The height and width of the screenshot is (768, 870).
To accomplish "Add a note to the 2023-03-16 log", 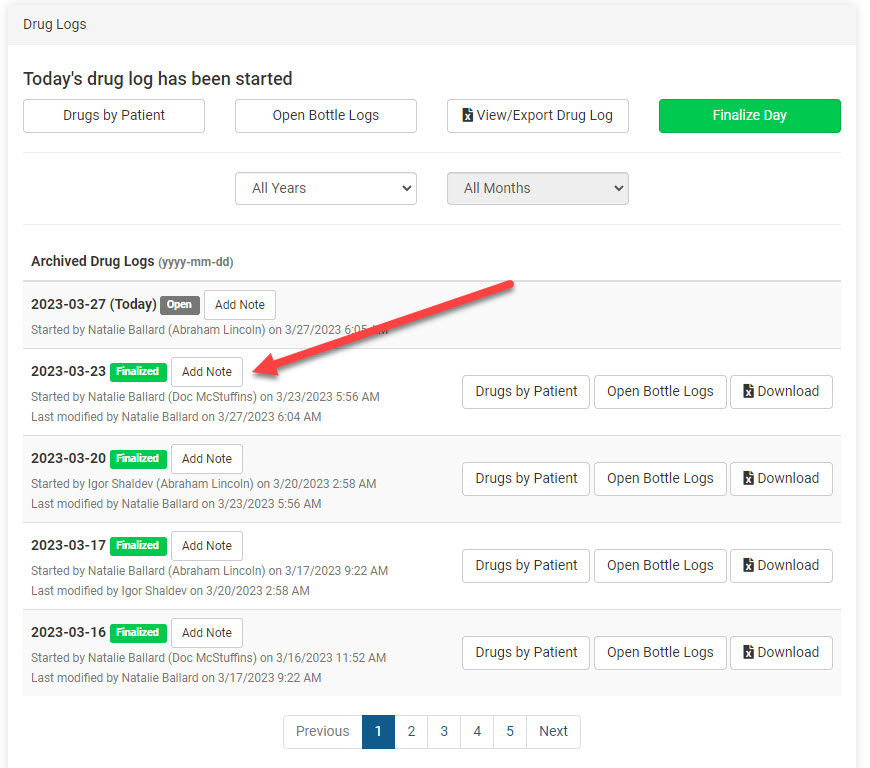I will tap(207, 633).
